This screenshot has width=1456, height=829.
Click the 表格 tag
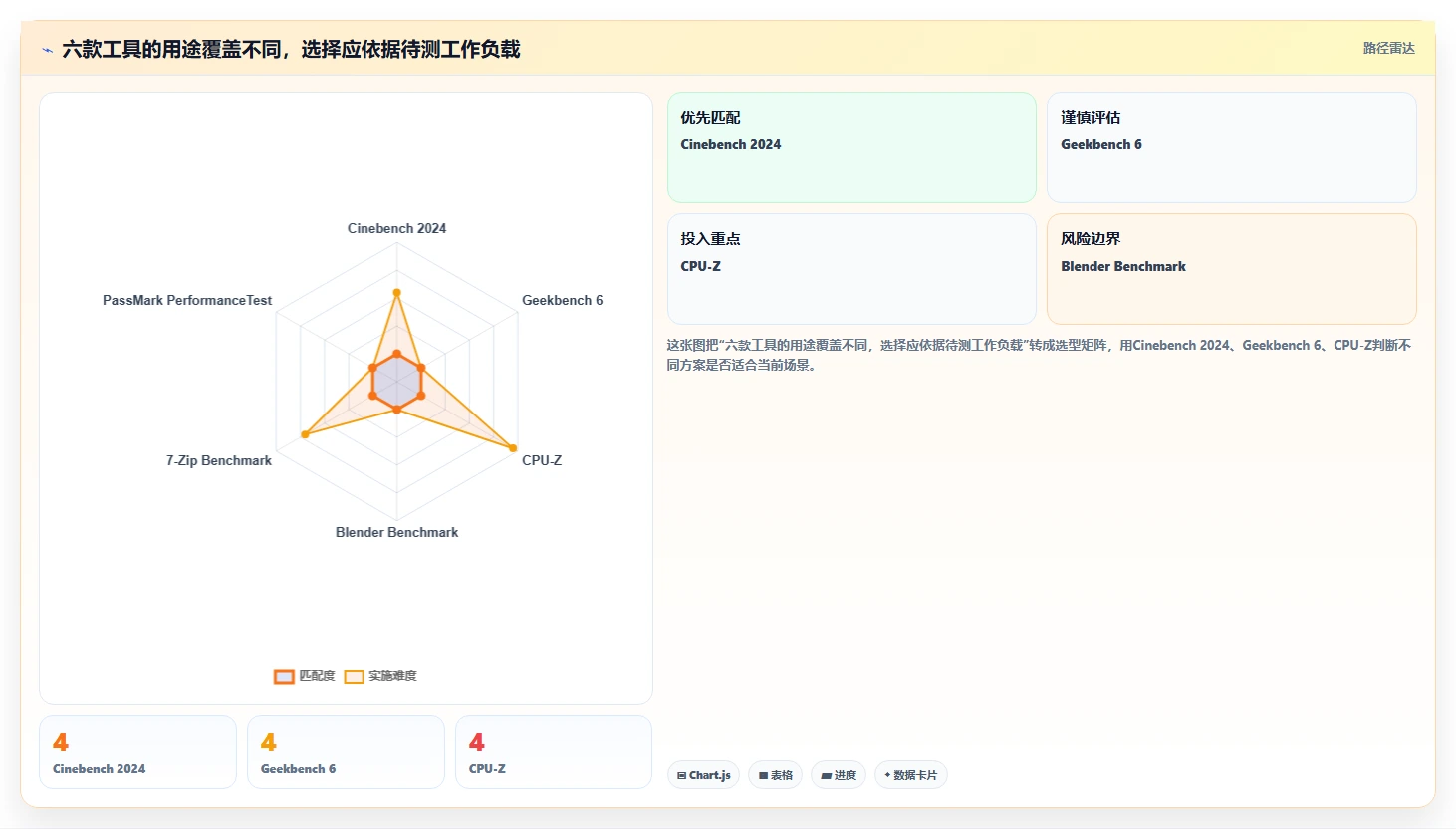click(x=775, y=775)
